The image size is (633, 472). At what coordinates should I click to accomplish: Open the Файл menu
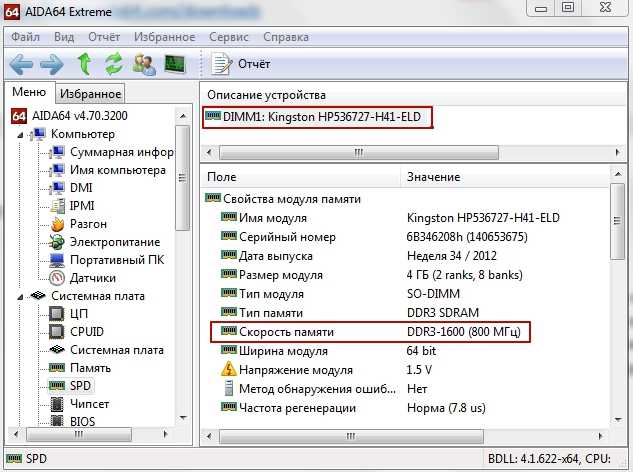click(x=25, y=37)
